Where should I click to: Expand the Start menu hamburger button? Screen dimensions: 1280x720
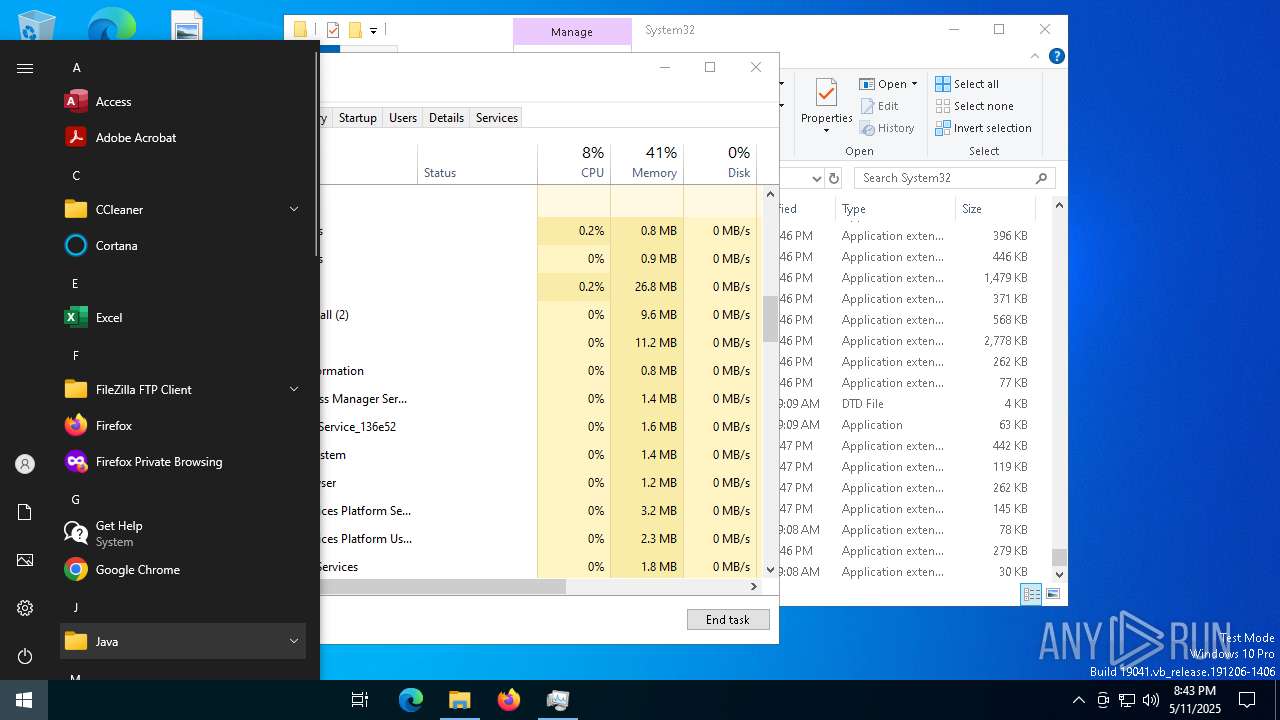(25, 68)
